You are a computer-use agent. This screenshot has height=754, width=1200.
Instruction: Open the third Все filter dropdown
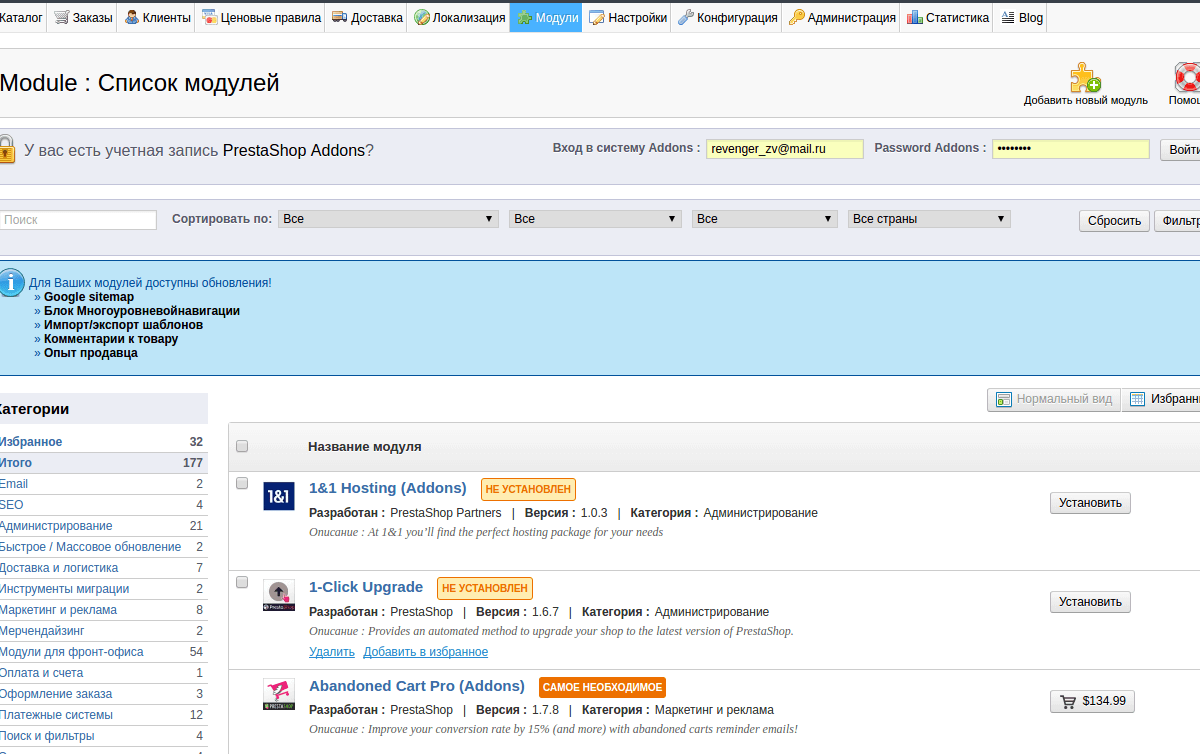click(765, 219)
